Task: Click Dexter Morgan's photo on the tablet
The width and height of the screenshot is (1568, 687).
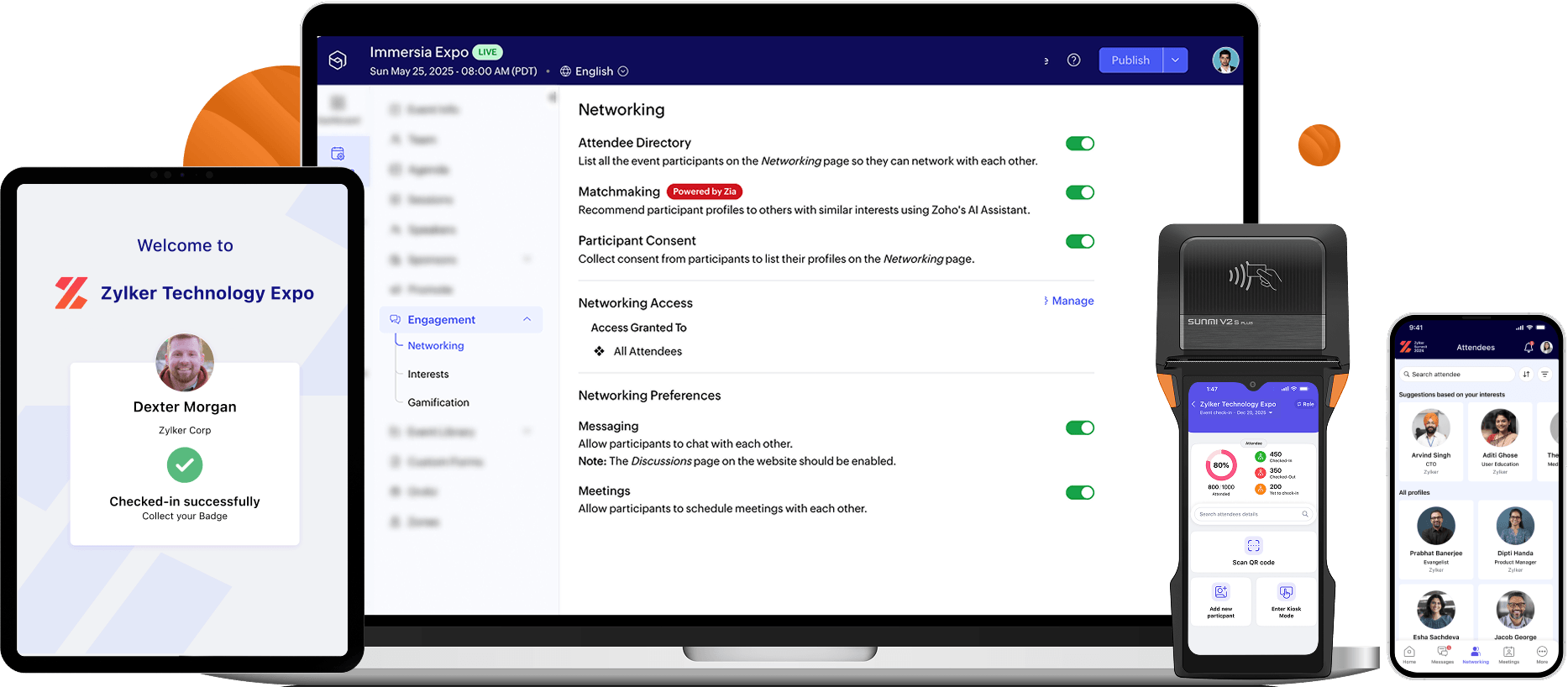Action: point(185,363)
